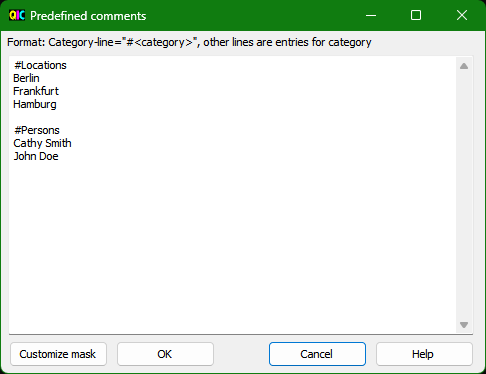
Task: Close the Predefined comments dialog
Action: coord(462,15)
